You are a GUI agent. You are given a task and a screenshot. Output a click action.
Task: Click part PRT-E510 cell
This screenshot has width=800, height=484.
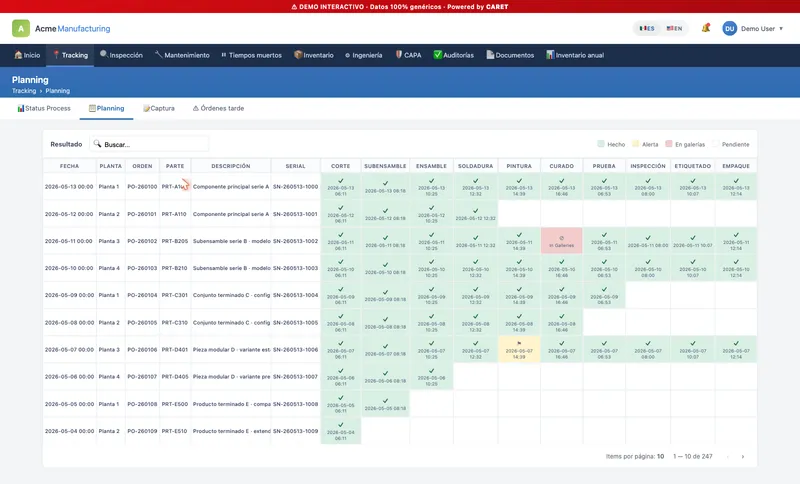174,431
